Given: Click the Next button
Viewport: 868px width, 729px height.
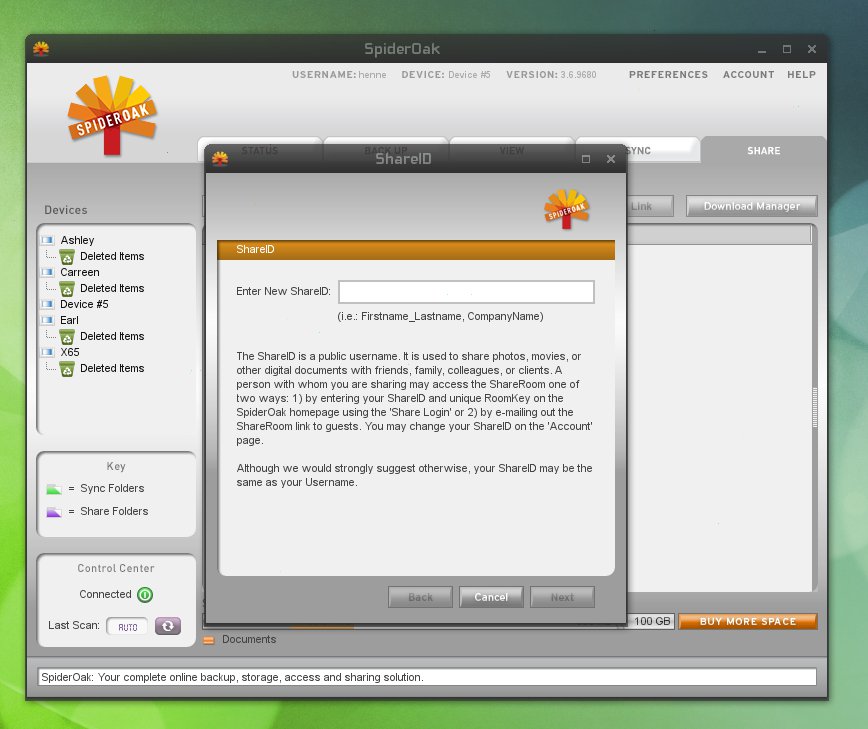Looking at the screenshot, I should pyautogui.click(x=562, y=597).
